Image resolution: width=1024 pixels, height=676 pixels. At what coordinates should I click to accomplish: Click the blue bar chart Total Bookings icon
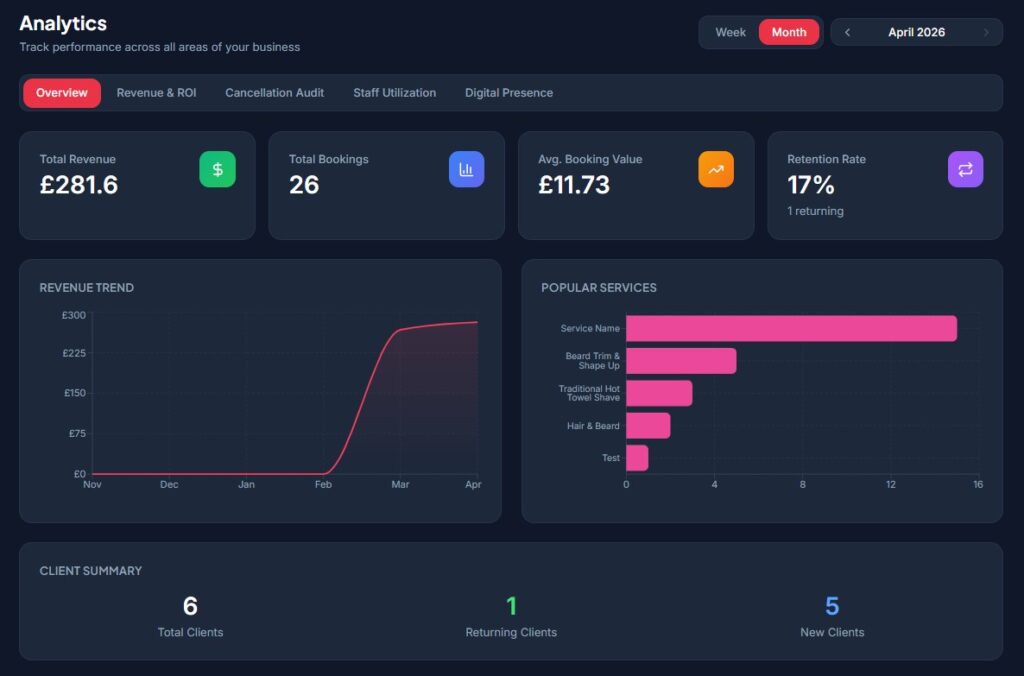click(466, 169)
